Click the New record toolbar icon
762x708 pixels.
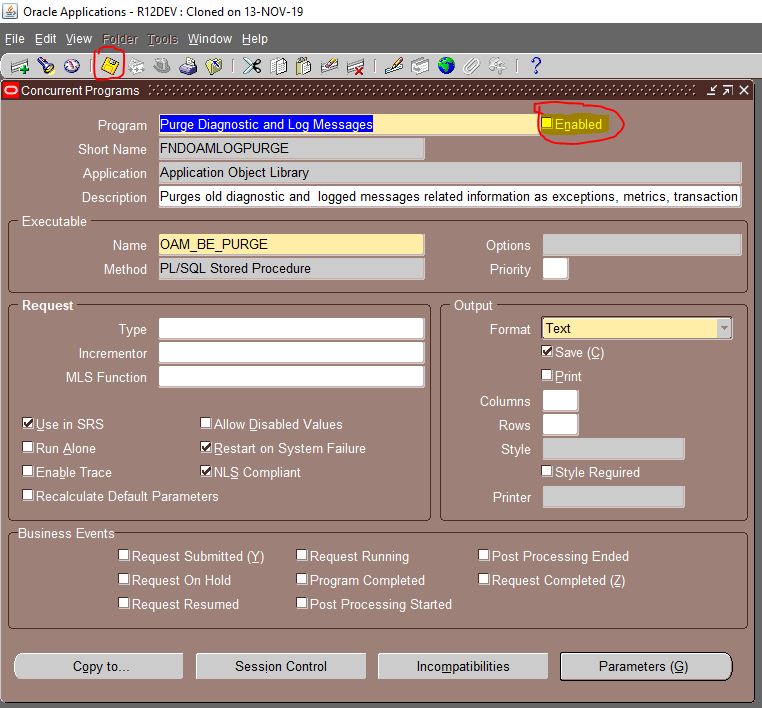(x=19, y=66)
